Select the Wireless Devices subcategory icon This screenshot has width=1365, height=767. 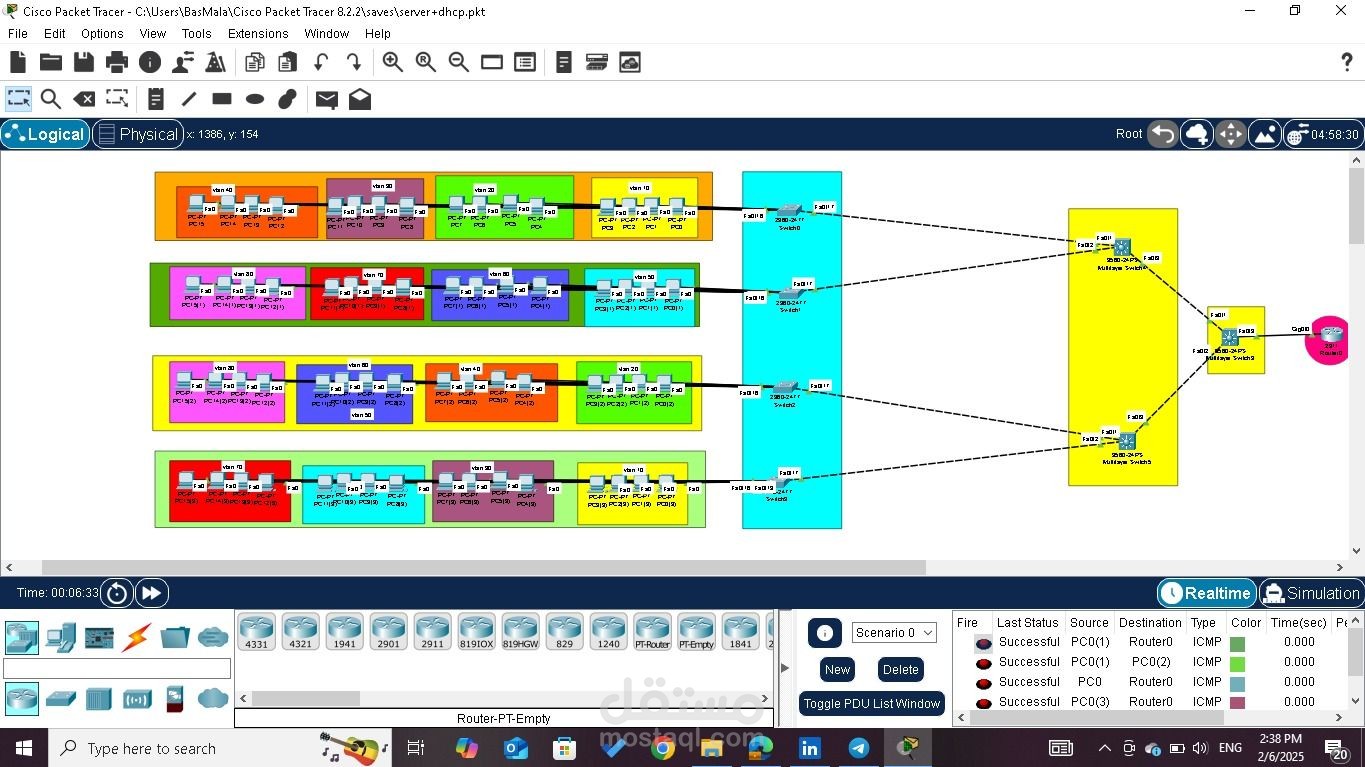[138, 698]
